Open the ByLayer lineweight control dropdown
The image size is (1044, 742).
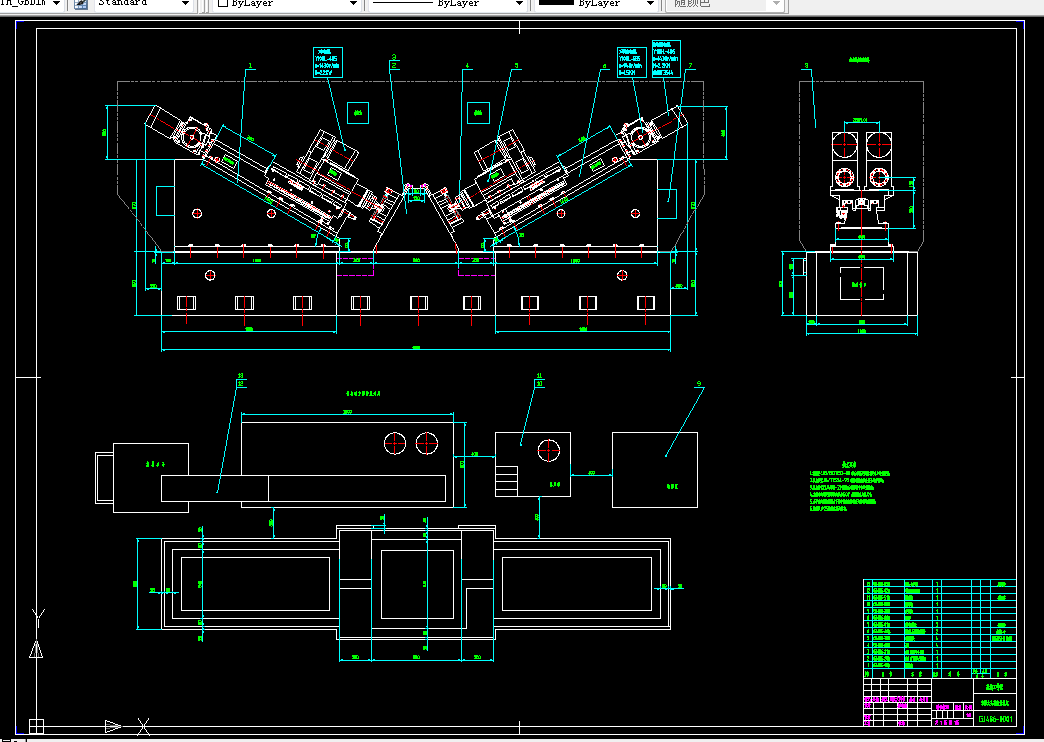click(x=596, y=4)
